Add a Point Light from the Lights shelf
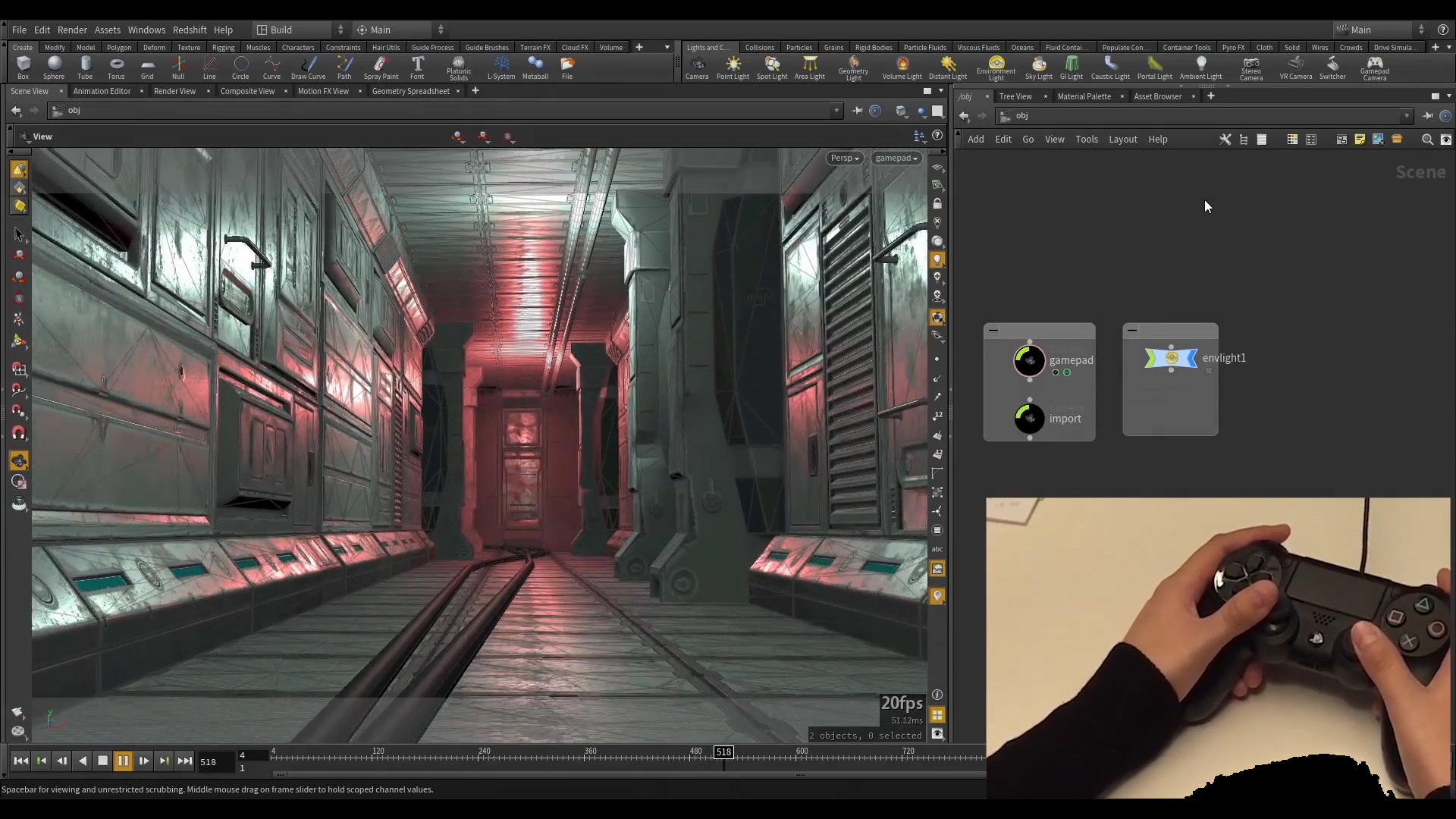 (x=733, y=68)
